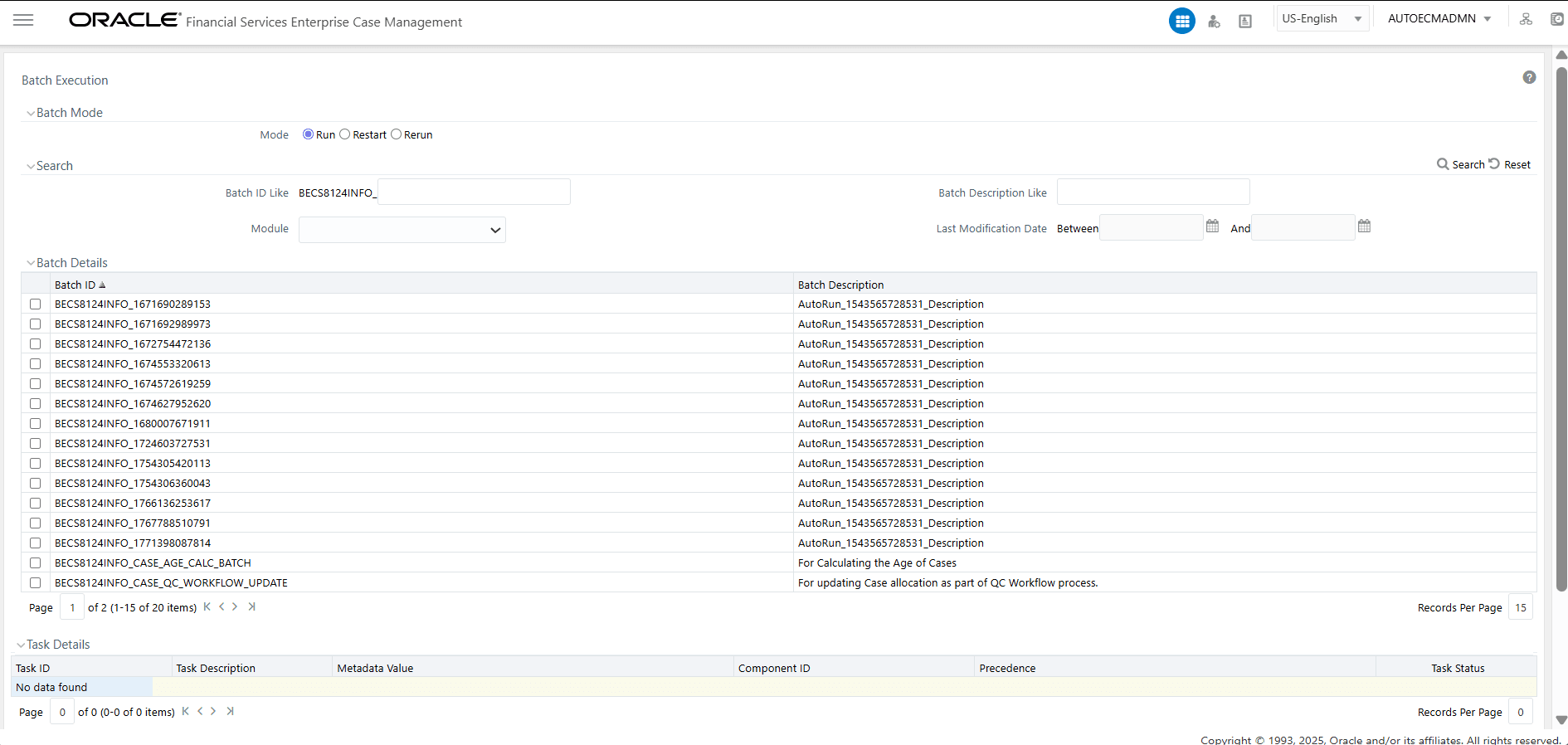Collapse the Batch Mode section

coord(31,114)
